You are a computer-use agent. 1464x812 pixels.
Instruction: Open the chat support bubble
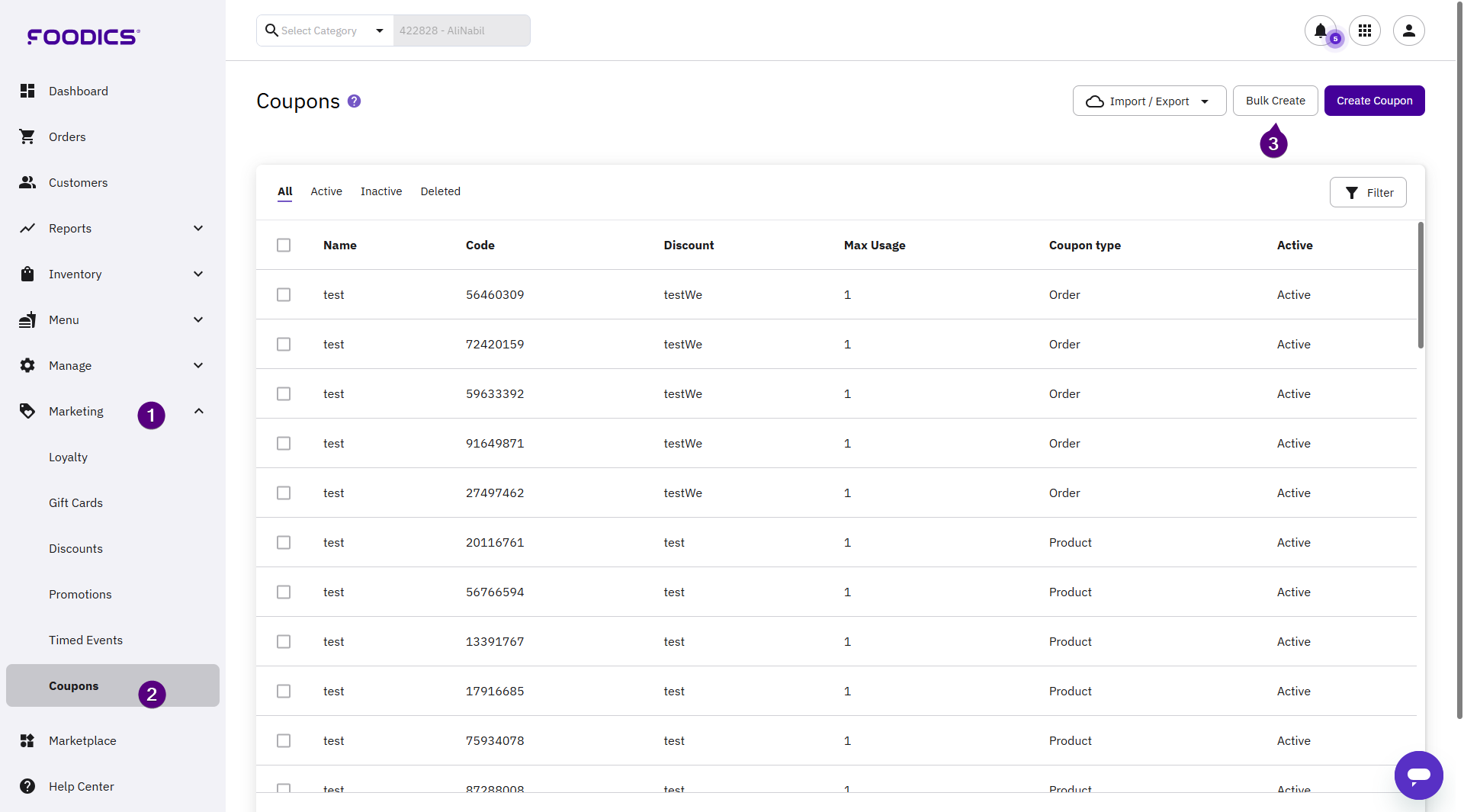click(x=1418, y=775)
